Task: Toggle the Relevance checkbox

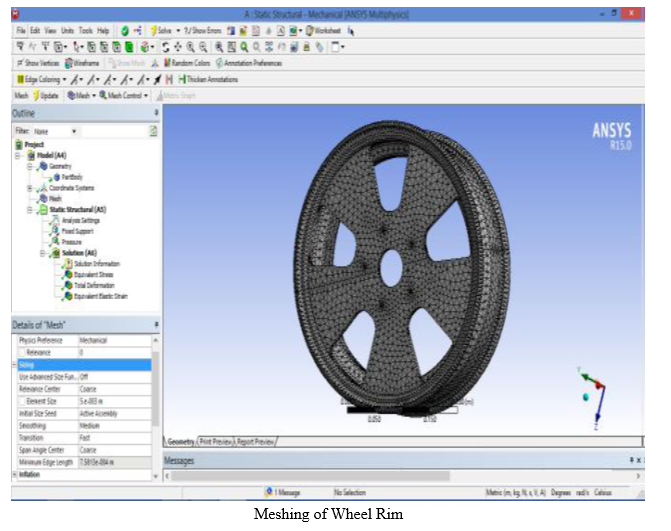Action: (x=22, y=353)
